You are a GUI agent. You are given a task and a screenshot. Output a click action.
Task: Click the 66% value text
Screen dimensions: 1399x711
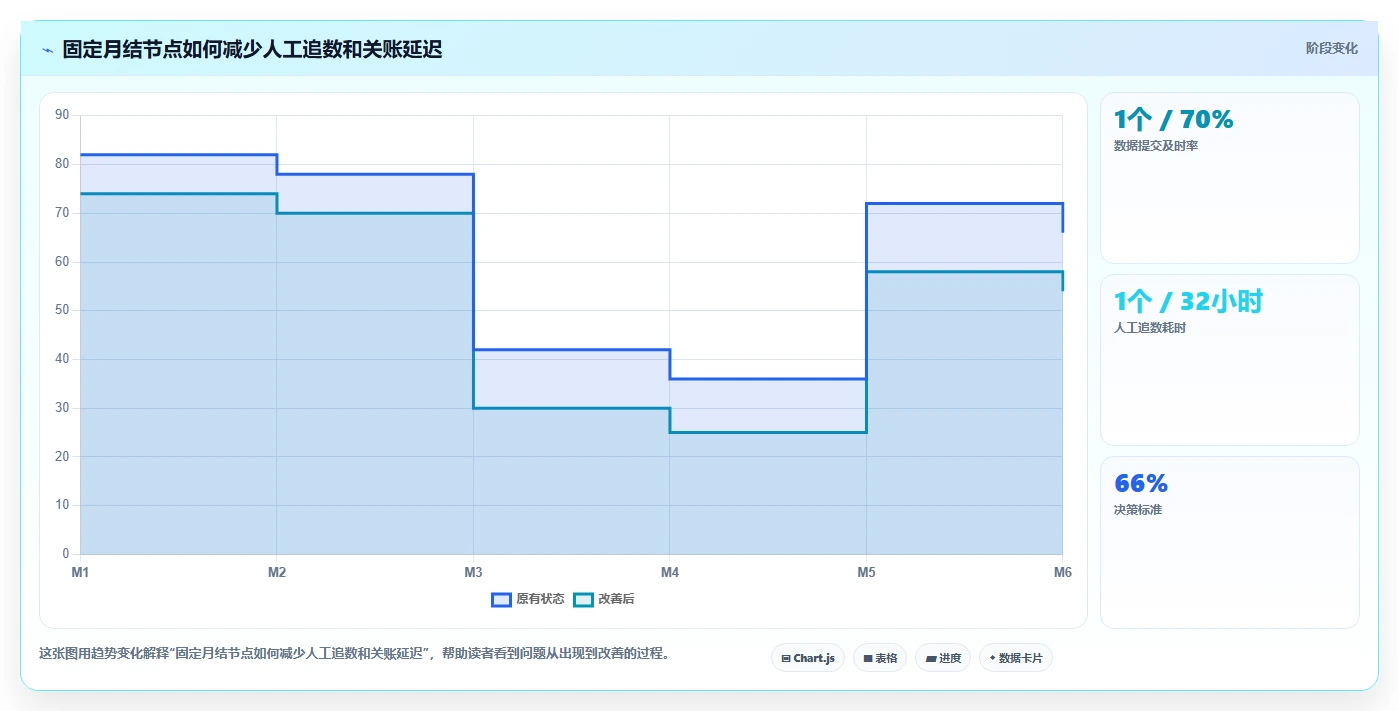coord(1141,484)
